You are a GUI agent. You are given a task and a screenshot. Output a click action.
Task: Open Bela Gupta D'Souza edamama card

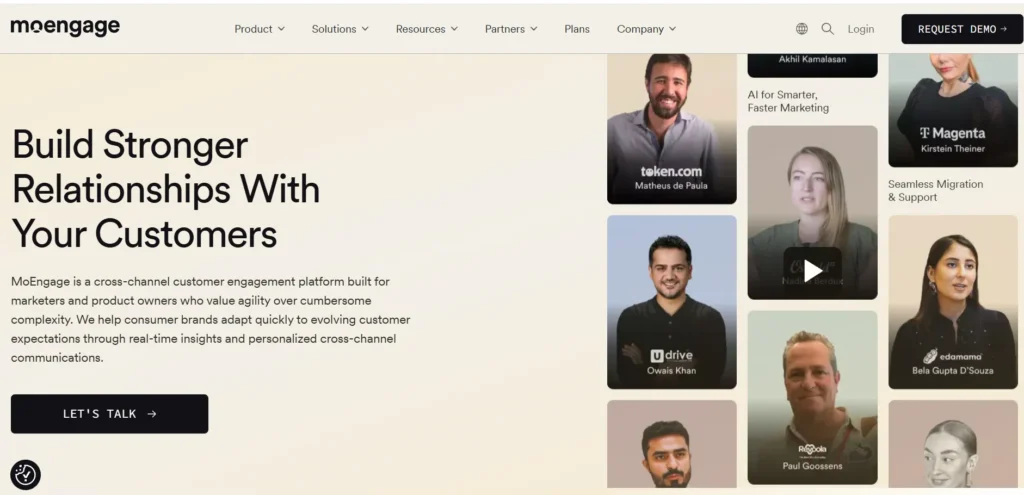[953, 302]
